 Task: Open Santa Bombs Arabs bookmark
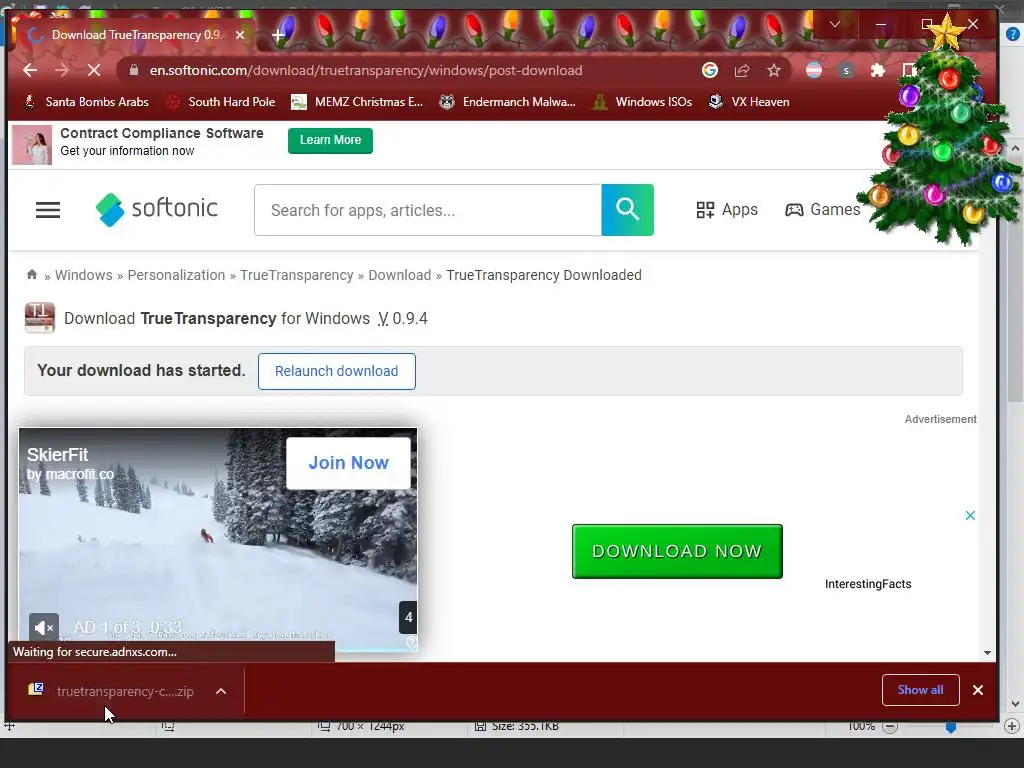pos(86,102)
